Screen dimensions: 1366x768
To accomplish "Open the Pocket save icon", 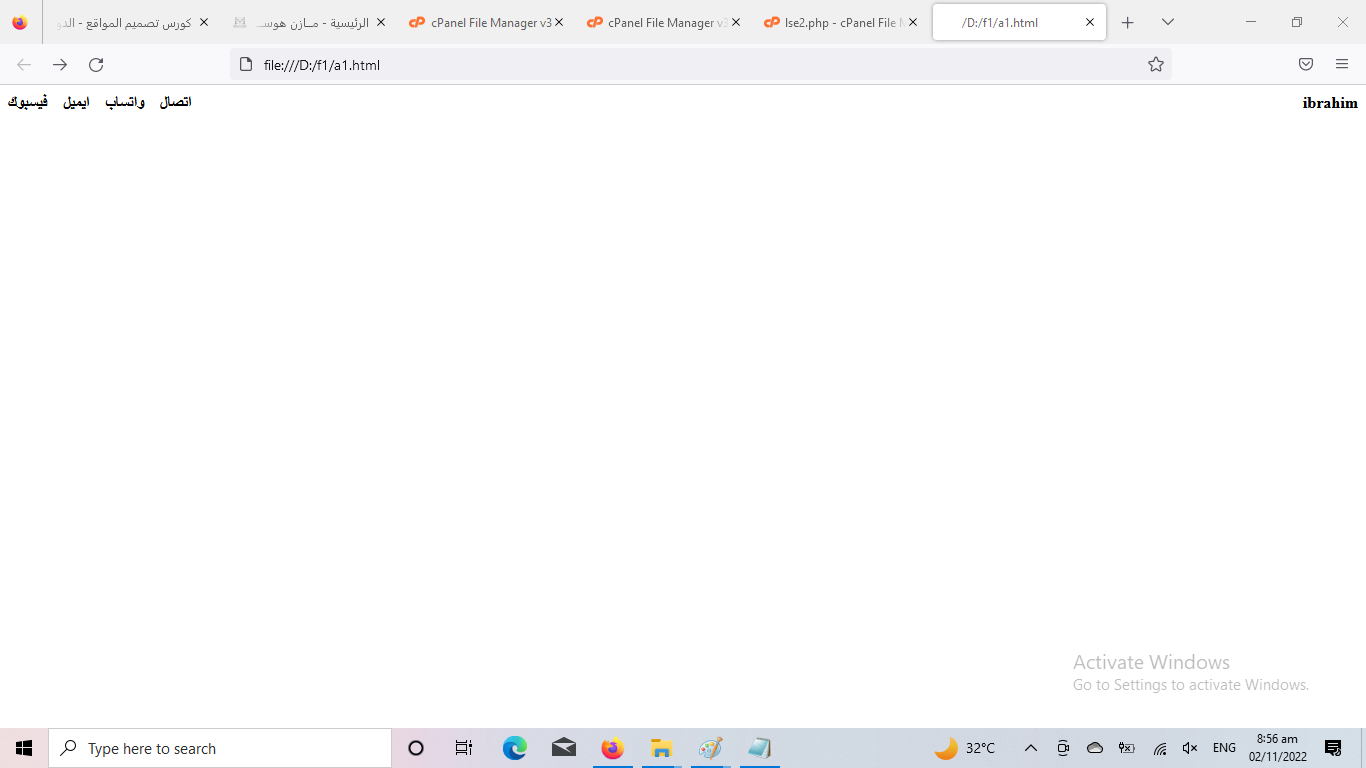I will (x=1306, y=65).
